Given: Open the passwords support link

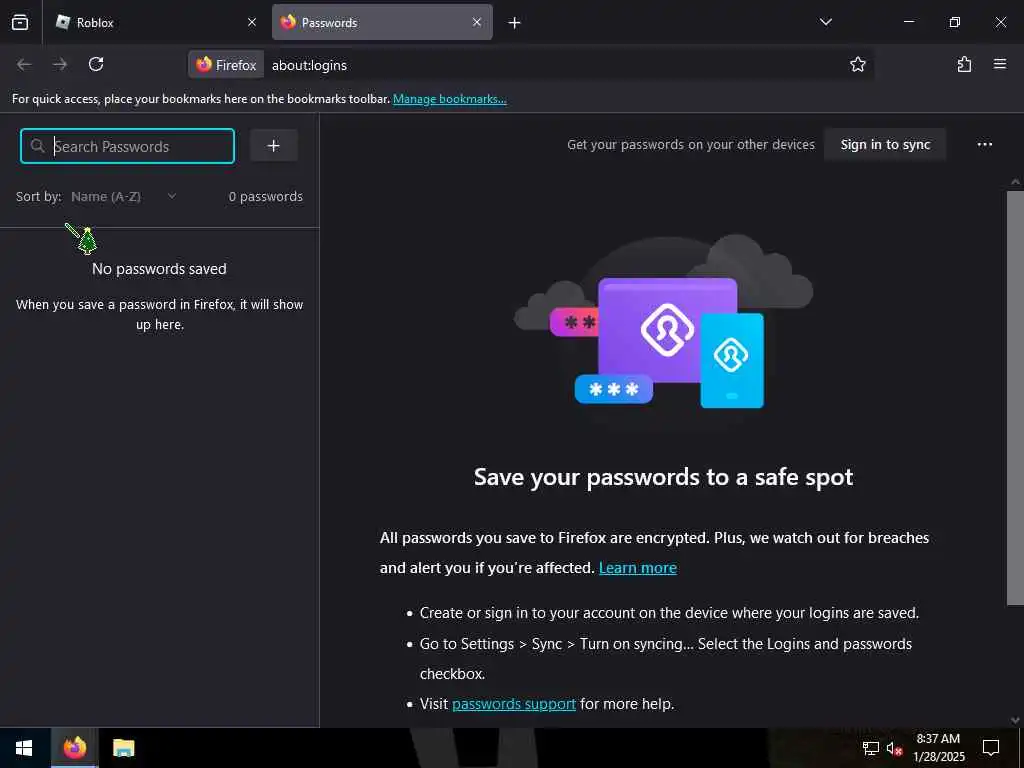Looking at the screenshot, I should point(514,704).
